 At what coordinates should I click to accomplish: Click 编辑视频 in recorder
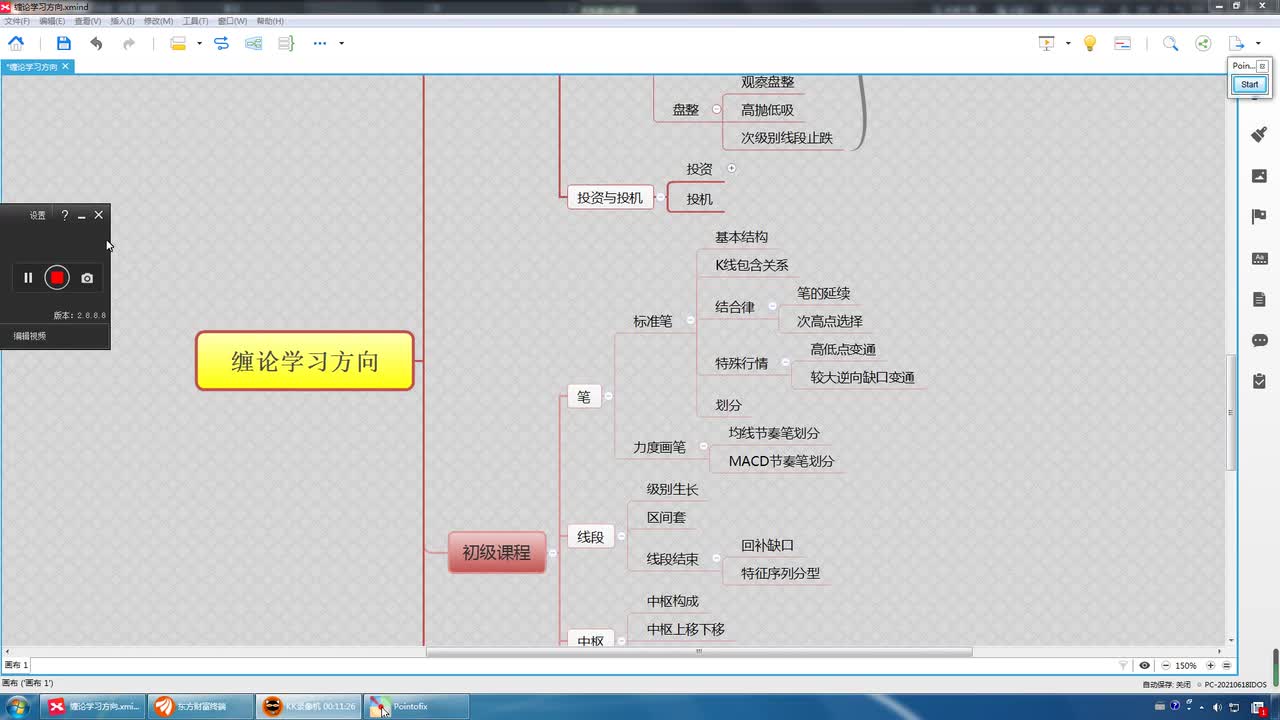coord(30,336)
